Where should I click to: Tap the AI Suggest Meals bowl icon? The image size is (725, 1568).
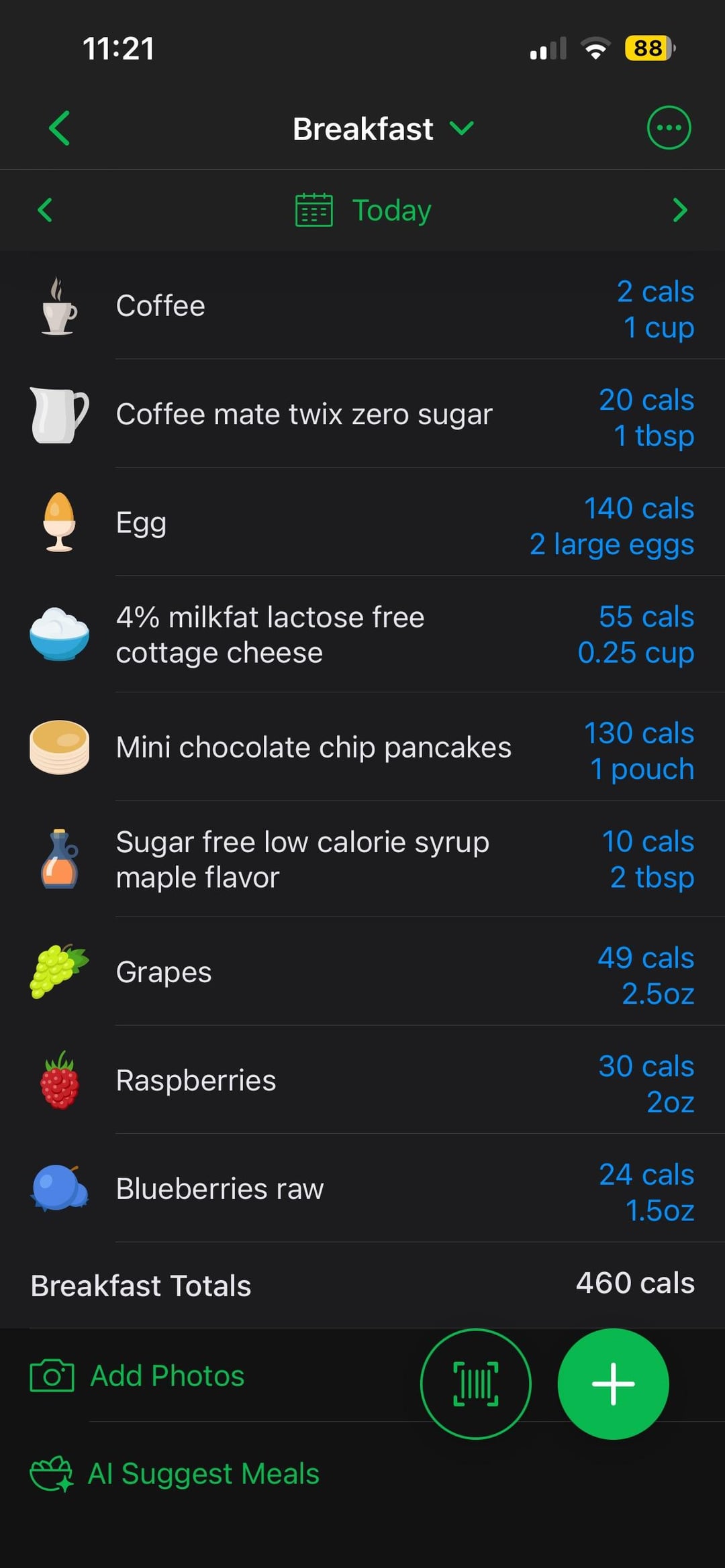(52, 1473)
